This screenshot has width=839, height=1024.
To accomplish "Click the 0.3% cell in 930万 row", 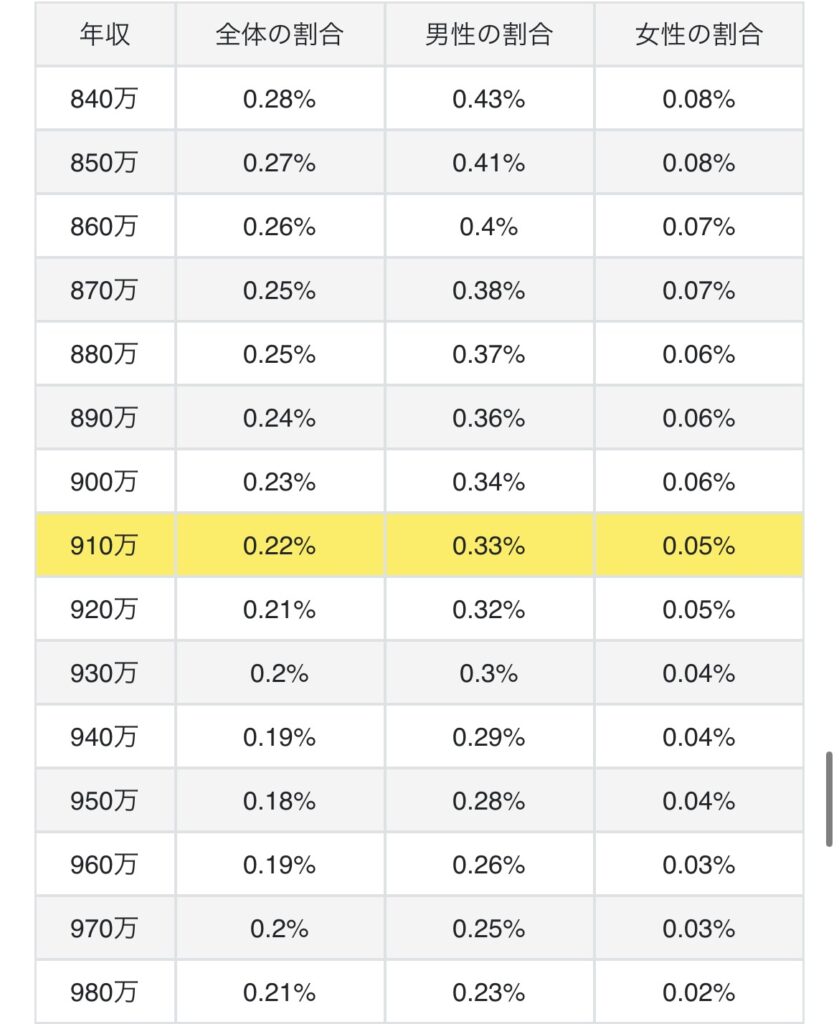I will click(x=490, y=673).
